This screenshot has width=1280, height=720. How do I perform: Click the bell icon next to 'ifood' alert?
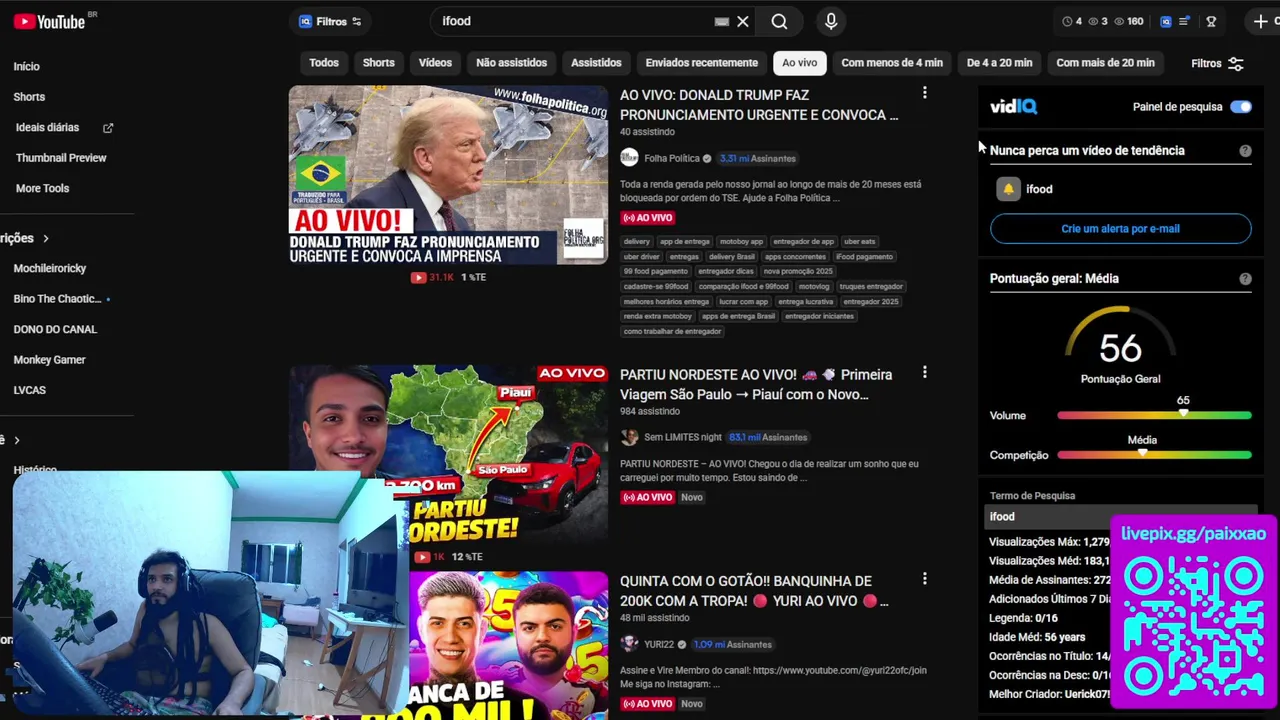coord(1008,189)
